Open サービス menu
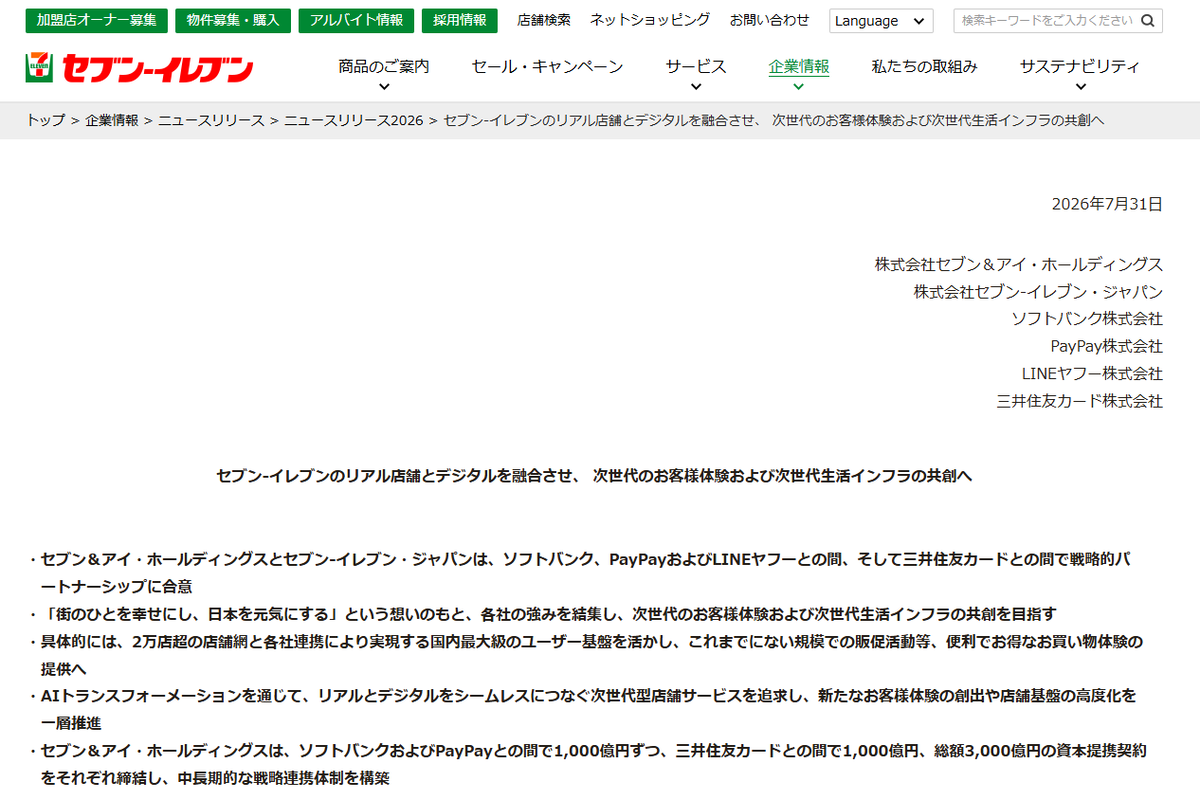This screenshot has width=1200, height=800. coord(696,67)
